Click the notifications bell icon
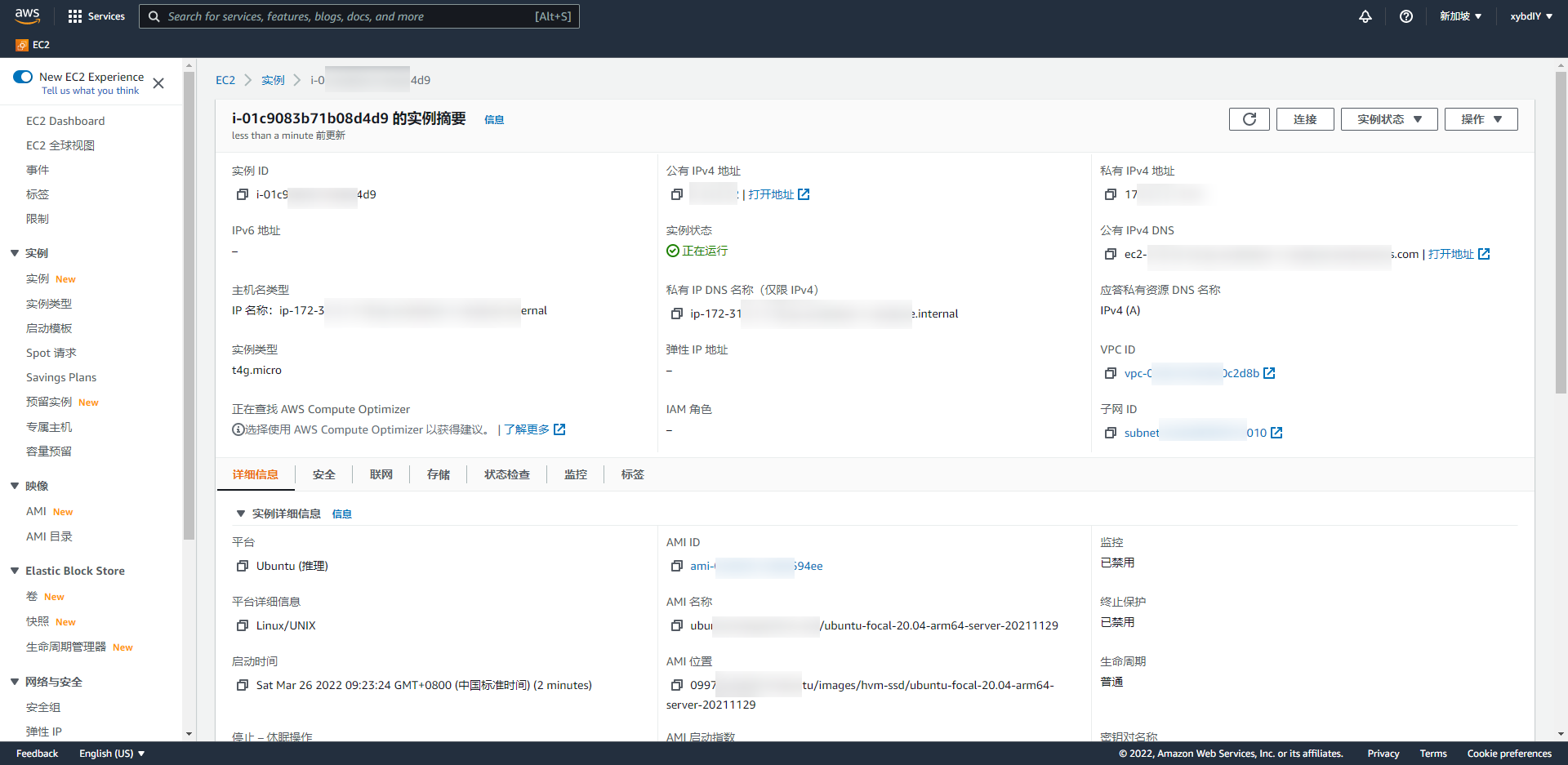 1365,16
